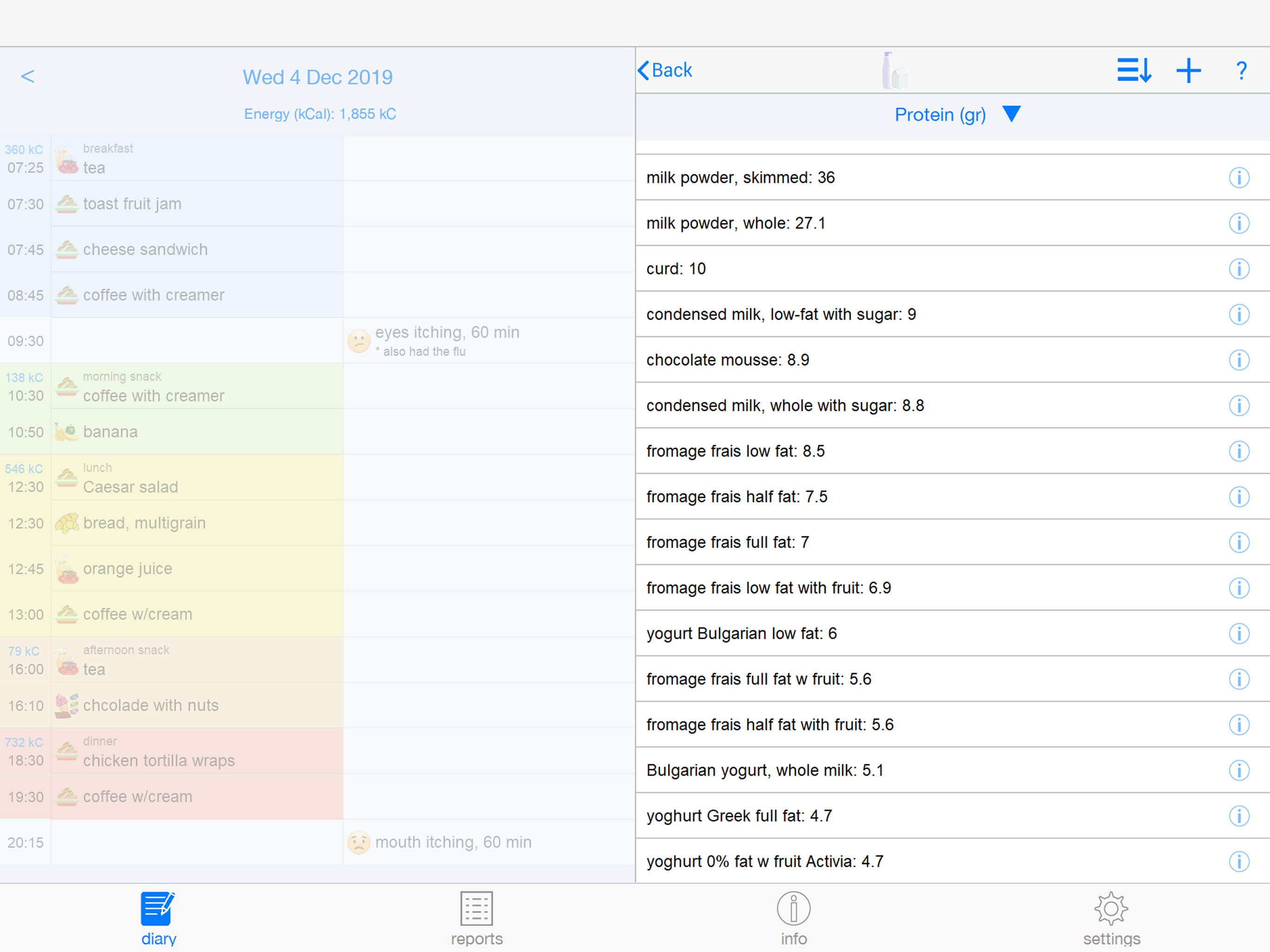Show info for chocolate mousse
1270x952 pixels.
click(x=1239, y=360)
